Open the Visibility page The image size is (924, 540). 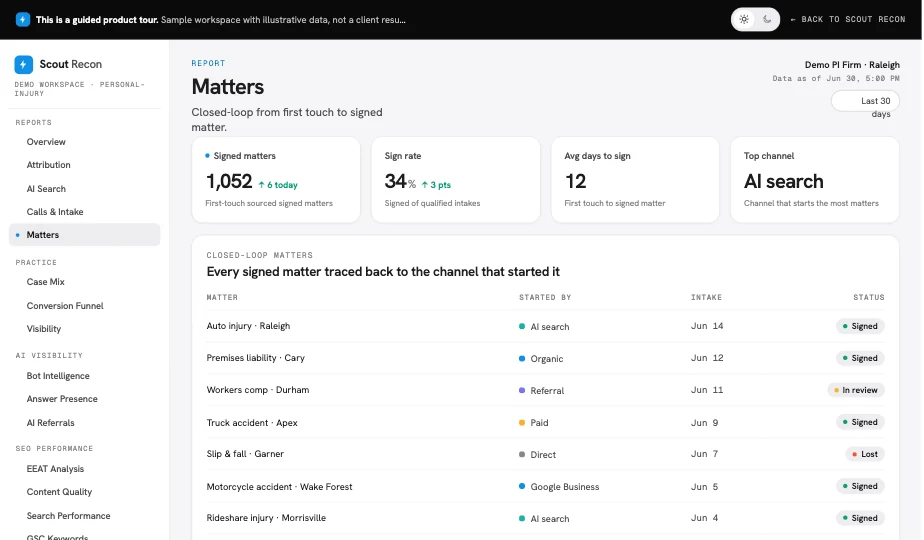44,329
